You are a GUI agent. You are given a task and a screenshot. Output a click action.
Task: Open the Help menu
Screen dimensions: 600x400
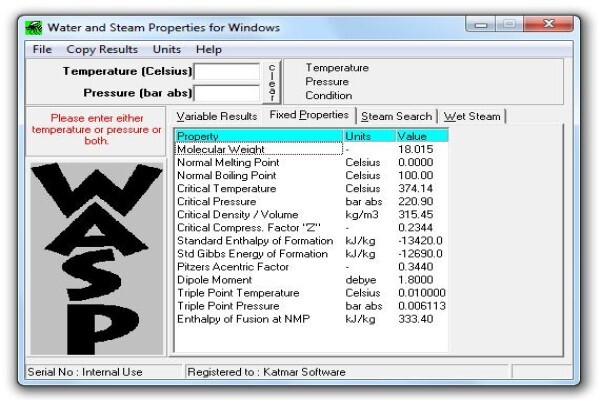pos(209,49)
